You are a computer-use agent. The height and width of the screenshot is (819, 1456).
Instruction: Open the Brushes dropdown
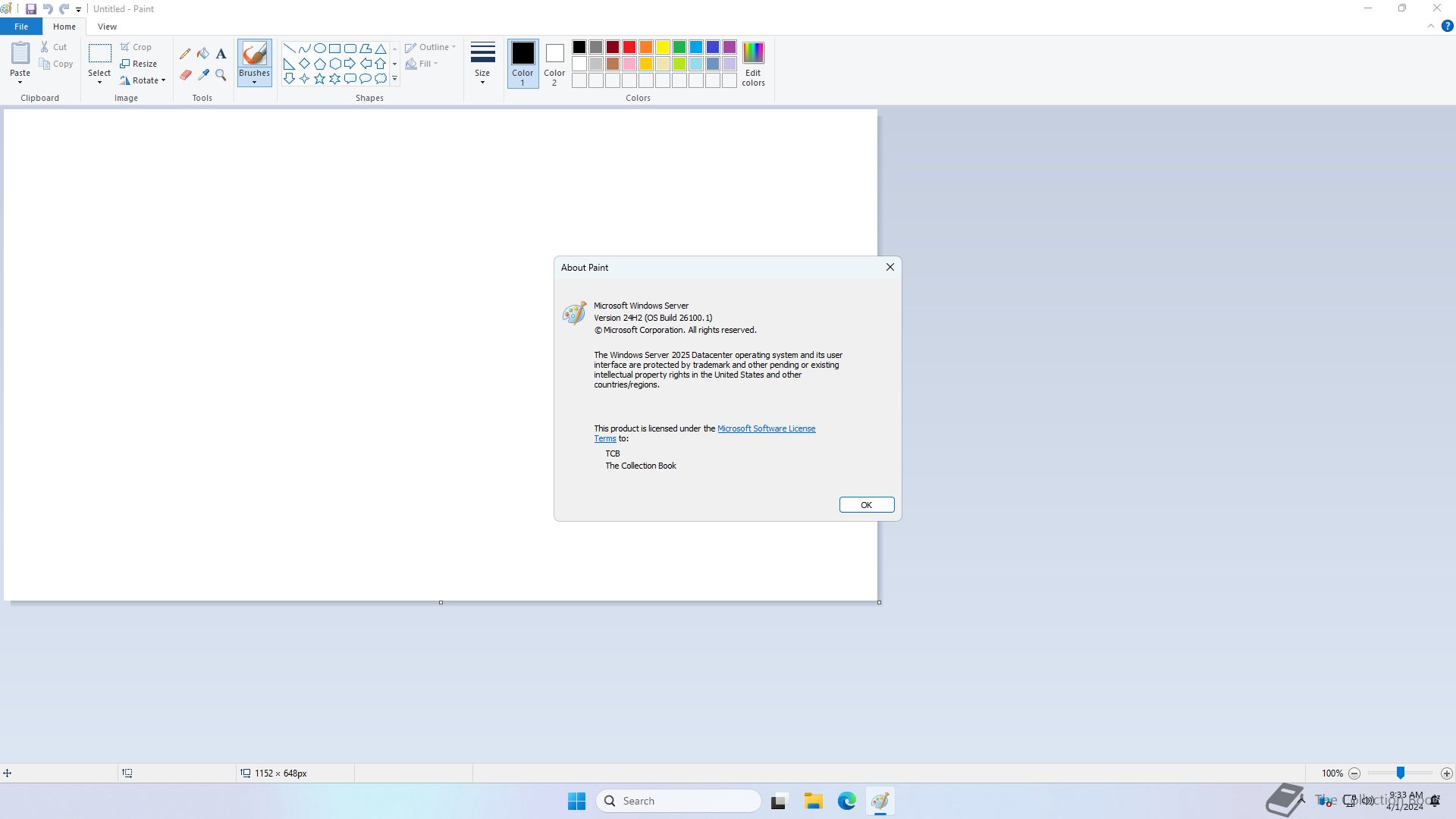[x=254, y=78]
